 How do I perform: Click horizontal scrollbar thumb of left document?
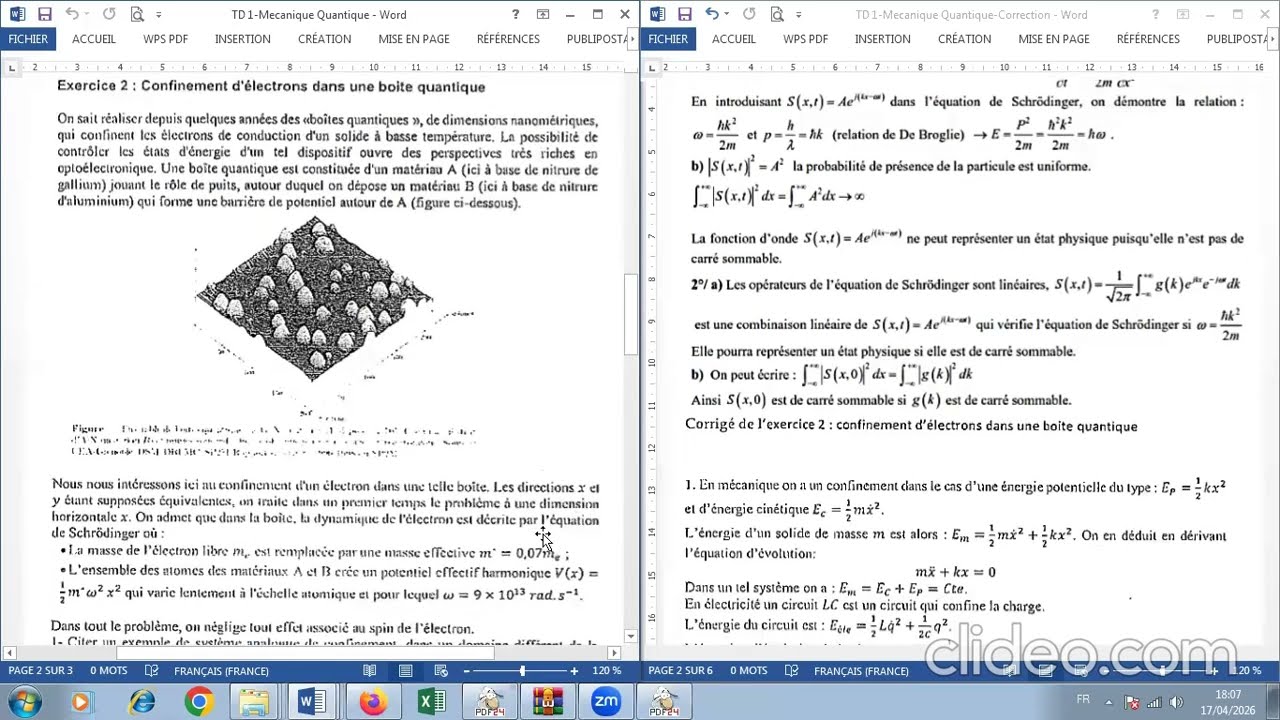pos(305,653)
